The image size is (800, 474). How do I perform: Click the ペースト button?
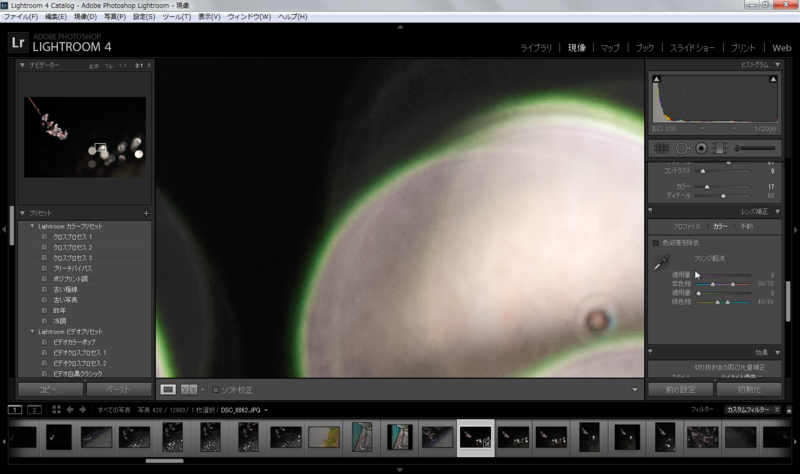[x=118, y=389]
